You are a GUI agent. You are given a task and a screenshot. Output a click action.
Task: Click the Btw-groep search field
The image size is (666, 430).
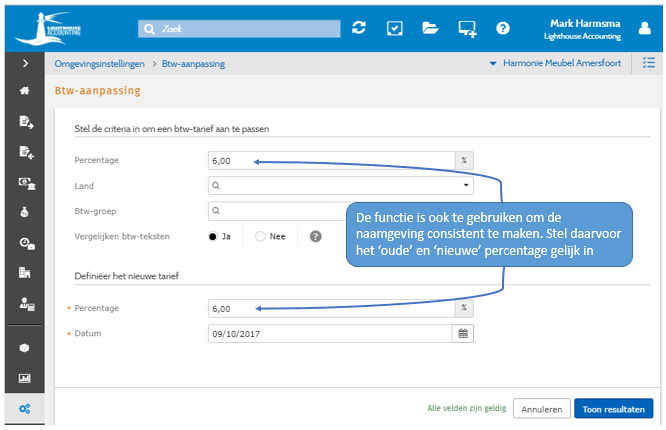tap(280, 210)
